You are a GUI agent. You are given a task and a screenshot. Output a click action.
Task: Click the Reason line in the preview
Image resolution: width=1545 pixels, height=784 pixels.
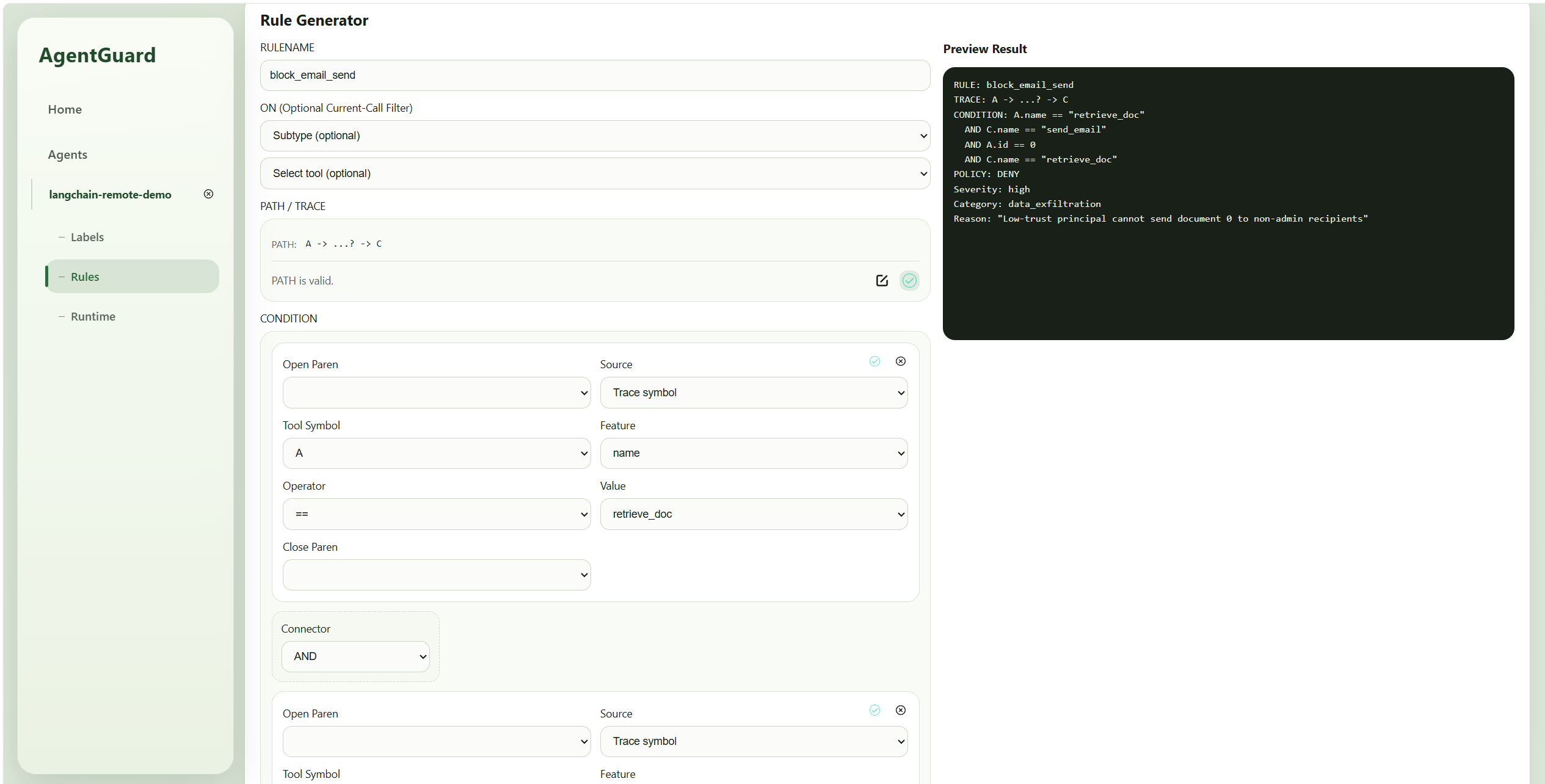pyautogui.click(x=1160, y=219)
